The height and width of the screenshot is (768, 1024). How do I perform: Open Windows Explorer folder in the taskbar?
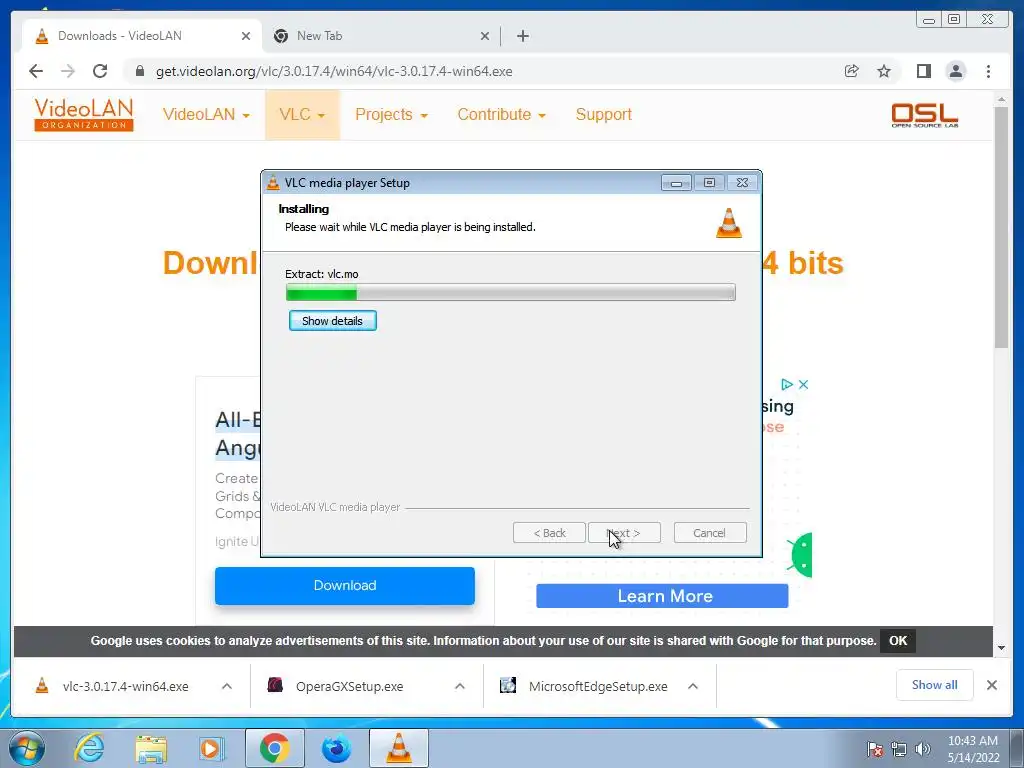click(150, 748)
